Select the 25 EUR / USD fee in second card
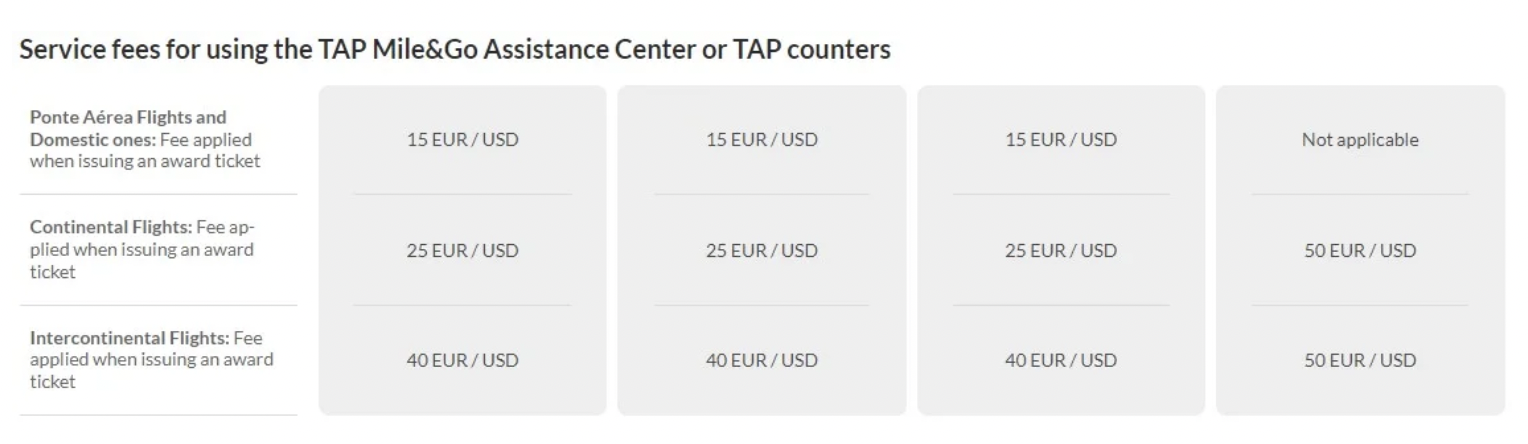Image resolution: width=1528 pixels, height=444 pixels. click(x=761, y=251)
